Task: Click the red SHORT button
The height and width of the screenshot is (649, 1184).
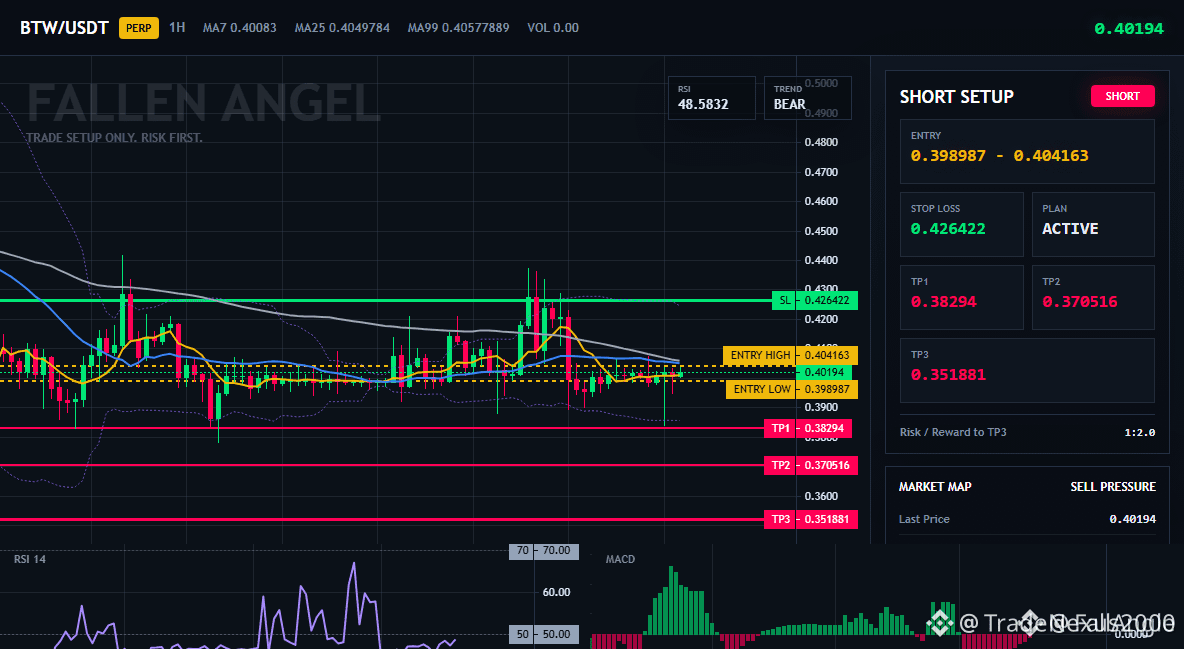Action: click(1122, 96)
